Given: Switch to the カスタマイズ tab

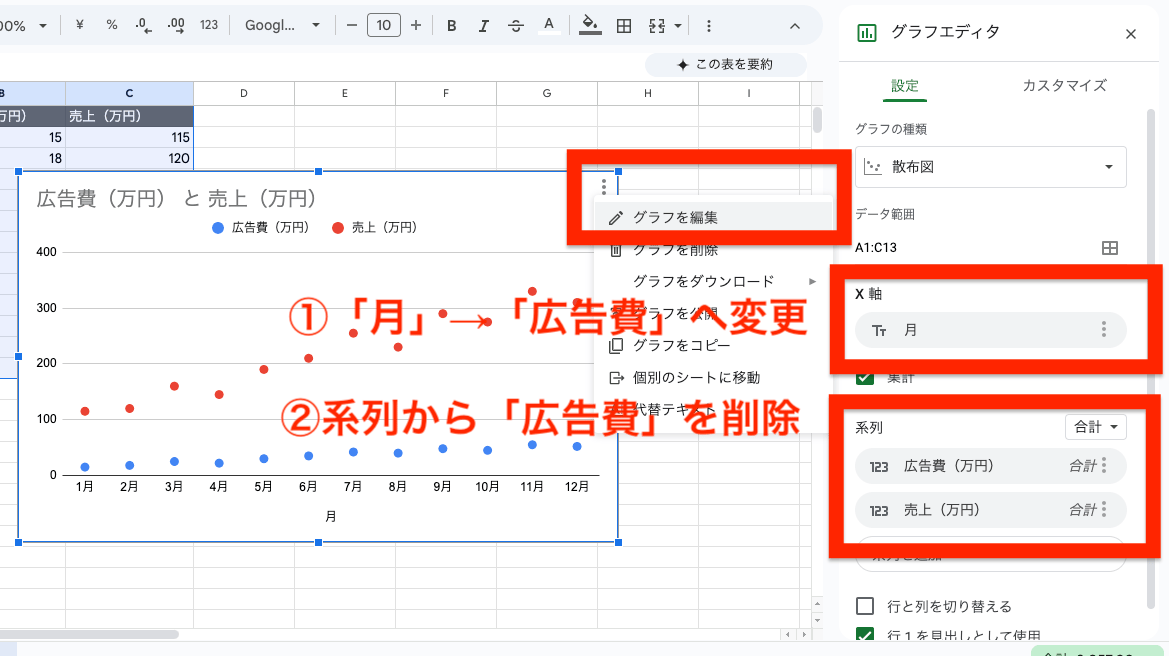Looking at the screenshot, I should [x=1064, y=85].
